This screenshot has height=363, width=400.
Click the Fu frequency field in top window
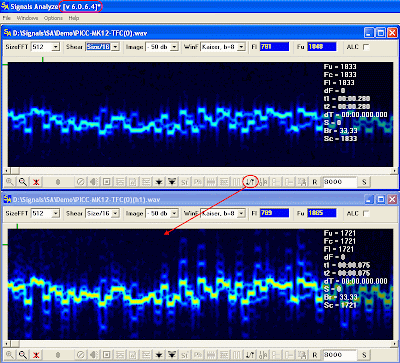322,47
